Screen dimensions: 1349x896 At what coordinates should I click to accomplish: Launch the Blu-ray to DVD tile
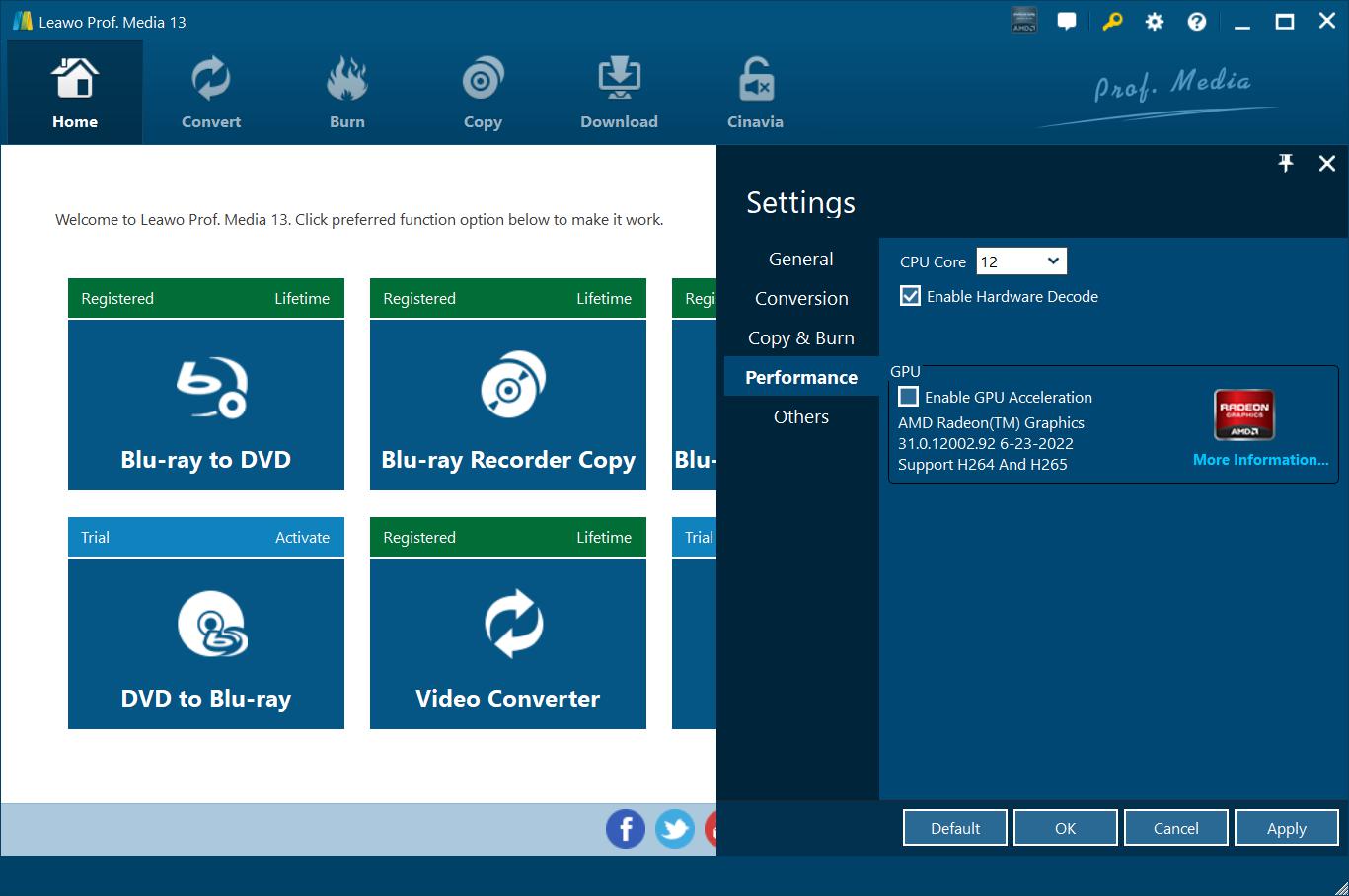tap(206, 405)
